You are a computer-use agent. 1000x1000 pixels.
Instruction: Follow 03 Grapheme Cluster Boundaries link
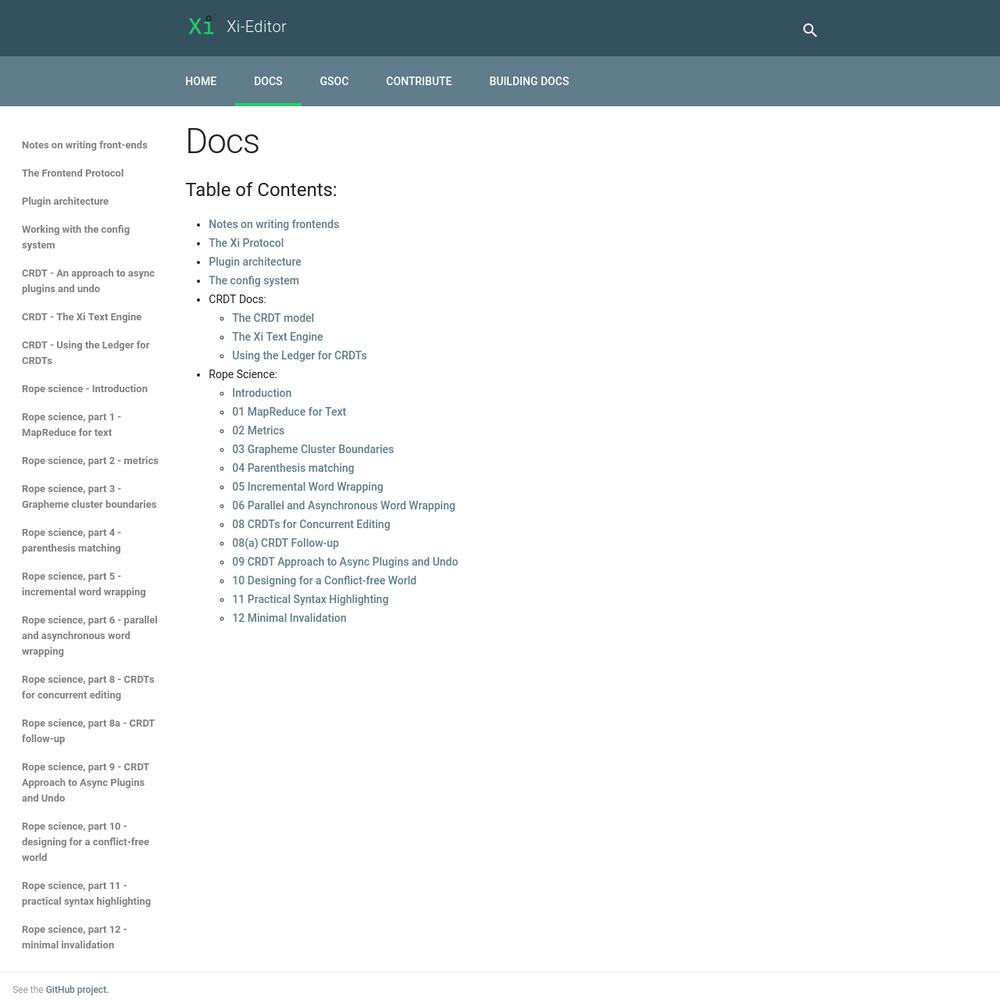tap(312, 449)
